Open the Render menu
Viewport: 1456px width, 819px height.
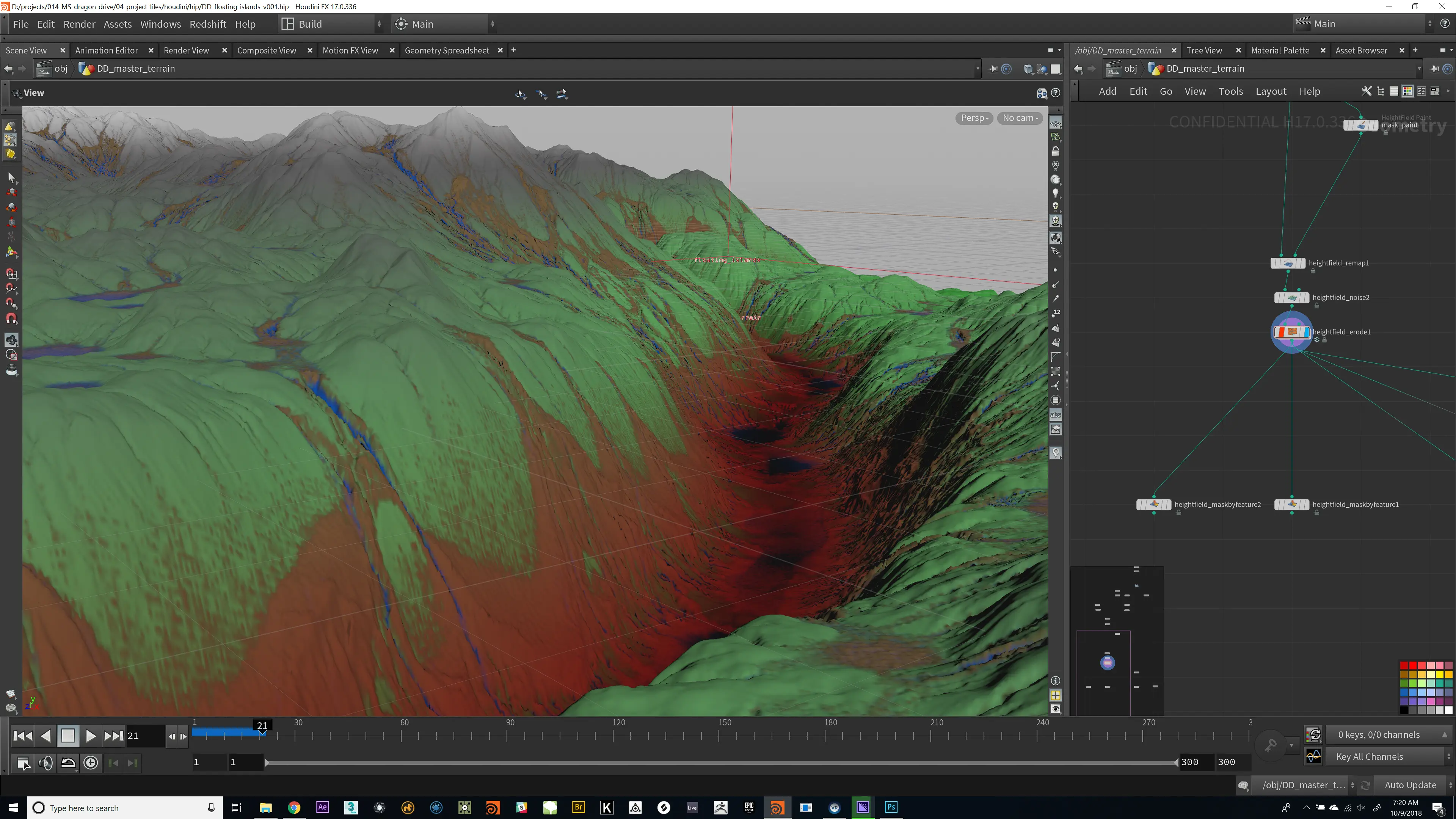point(79,24)
